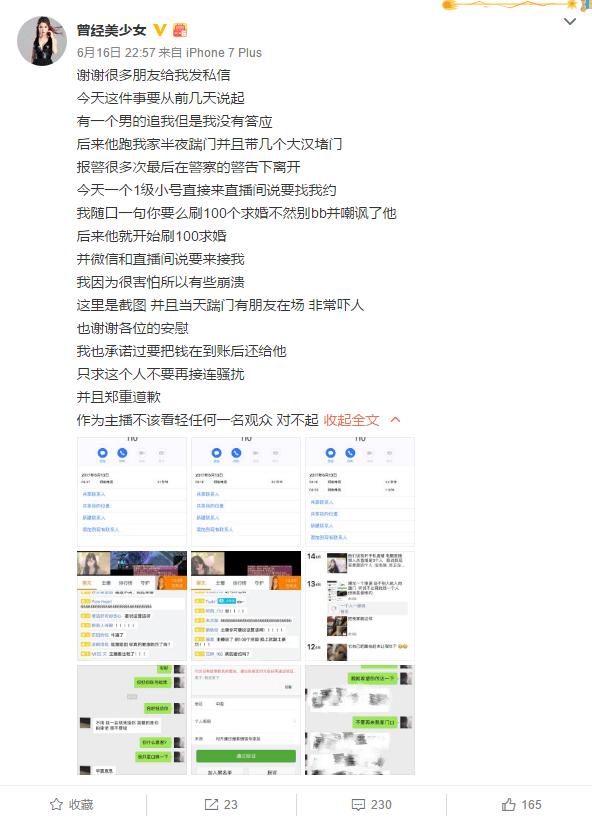Screen dimensions: 592x821
Task: Open the second call log screenshot thumbnail
Action: click(246, 492)
